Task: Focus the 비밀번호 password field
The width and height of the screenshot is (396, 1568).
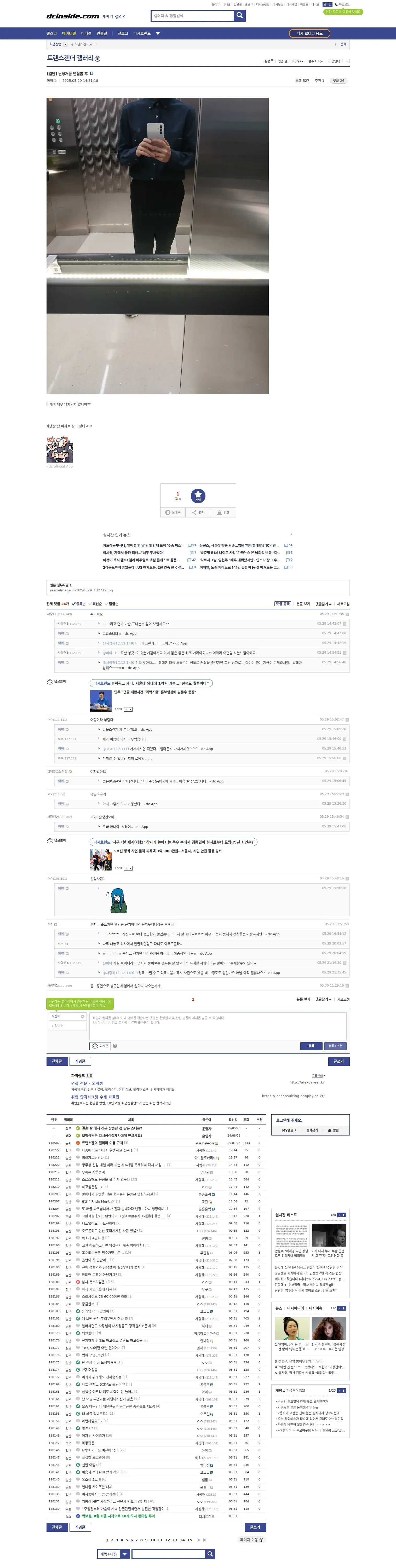Action: pos(68,1026)
